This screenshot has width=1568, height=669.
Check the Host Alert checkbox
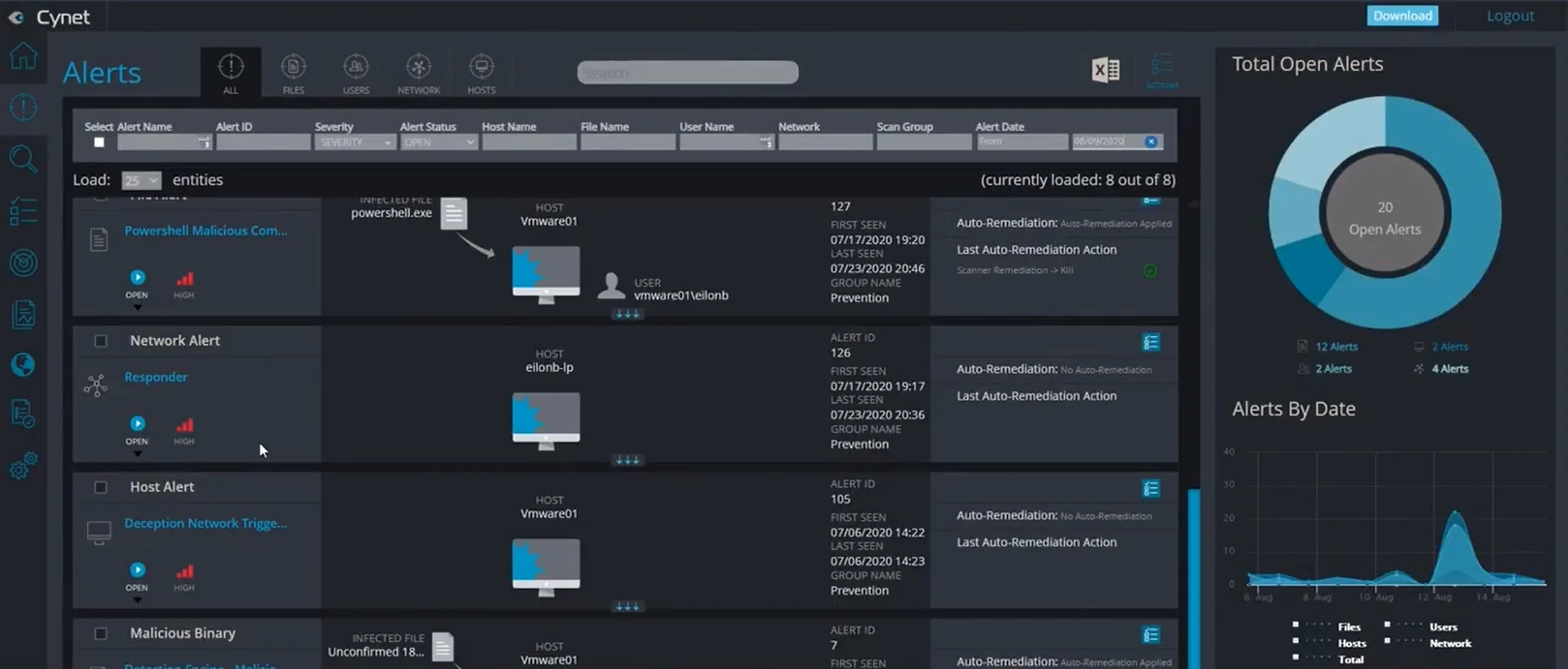click(x=101, y=487)
